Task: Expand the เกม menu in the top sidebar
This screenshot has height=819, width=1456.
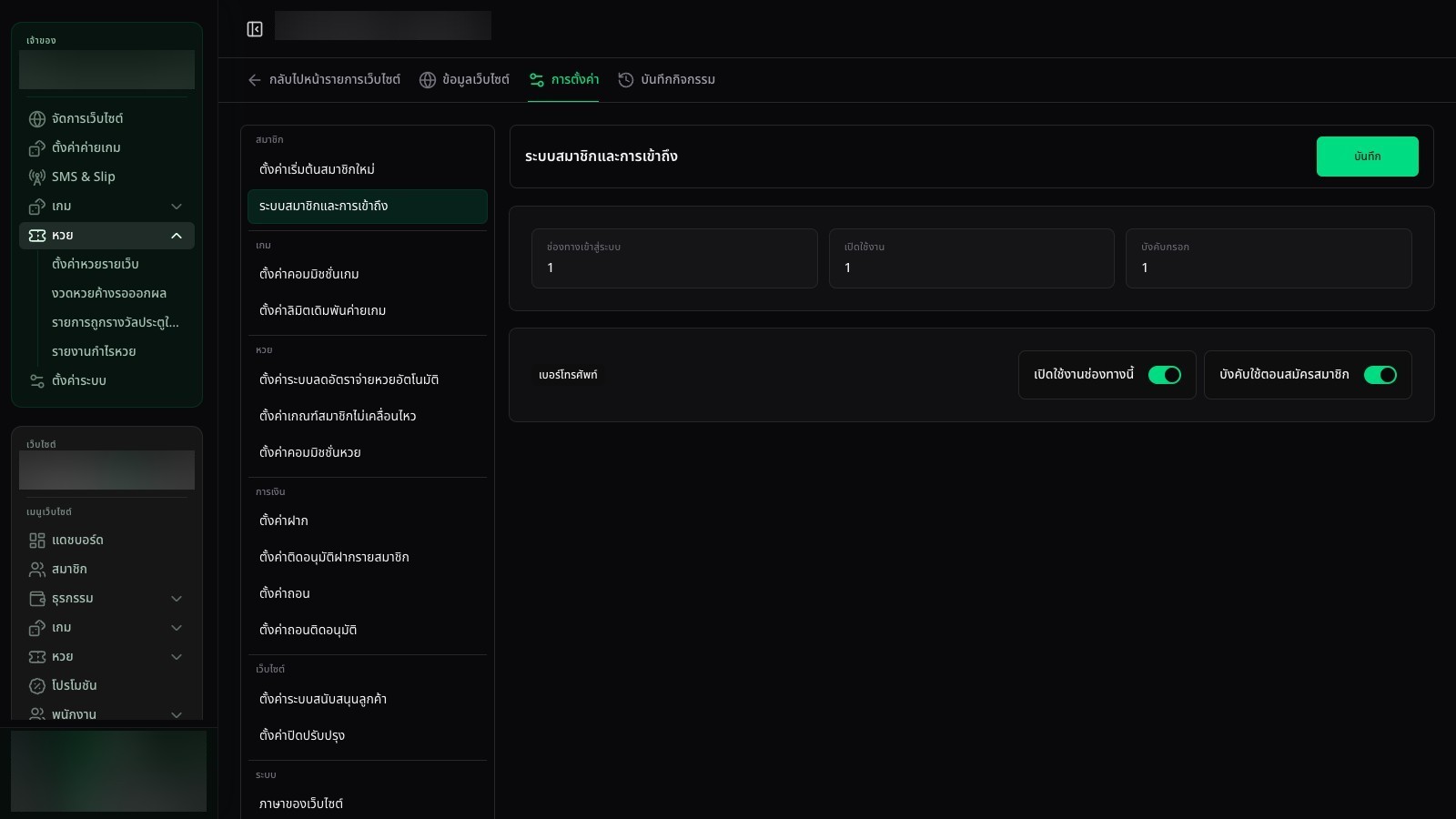Action: pyautogui.click(x=177, y=207)
